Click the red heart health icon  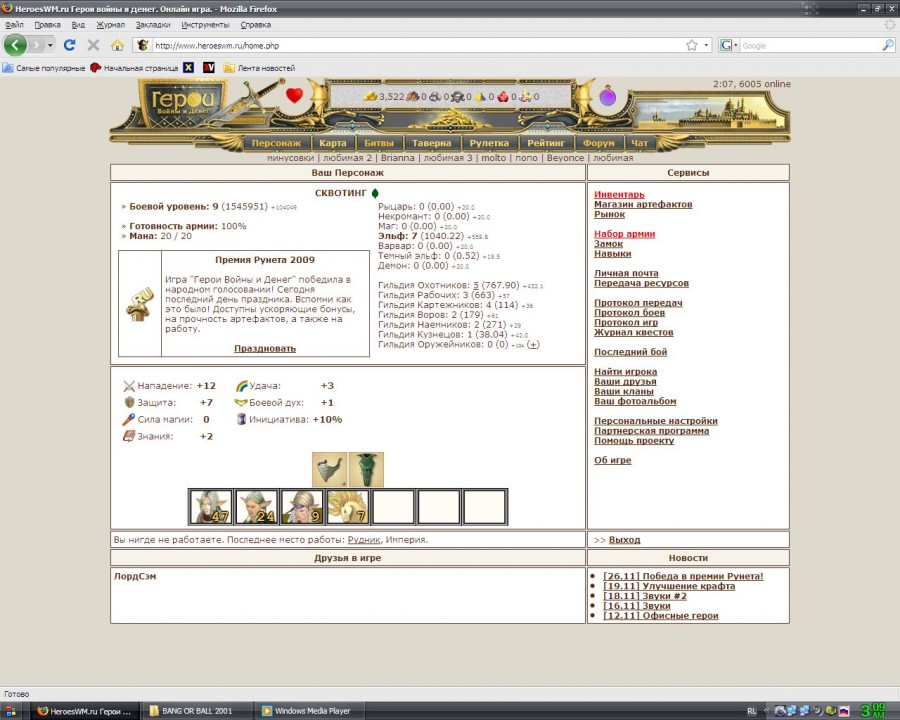pos(294,95)
